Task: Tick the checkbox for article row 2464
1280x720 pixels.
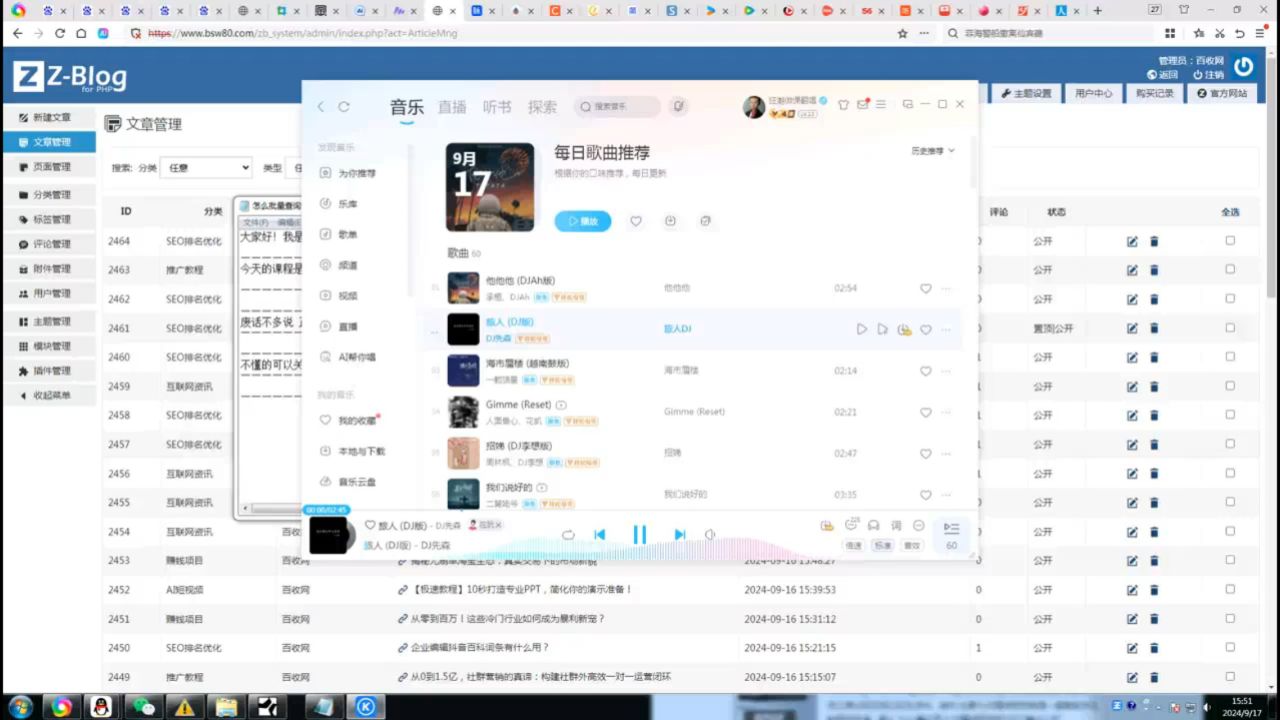Action: point(1230,240)
